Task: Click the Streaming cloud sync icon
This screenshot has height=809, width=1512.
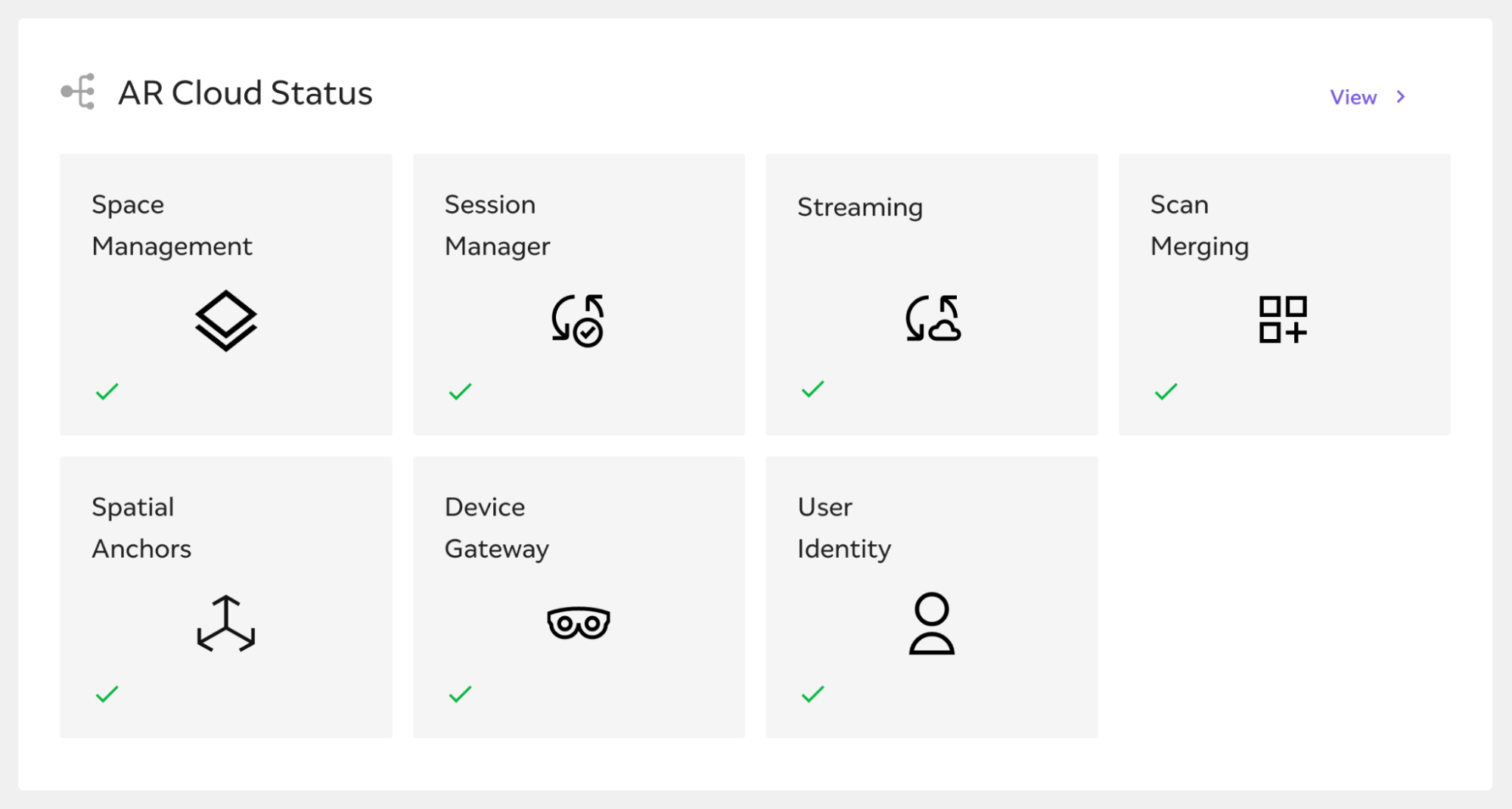Action: point(933,319)
